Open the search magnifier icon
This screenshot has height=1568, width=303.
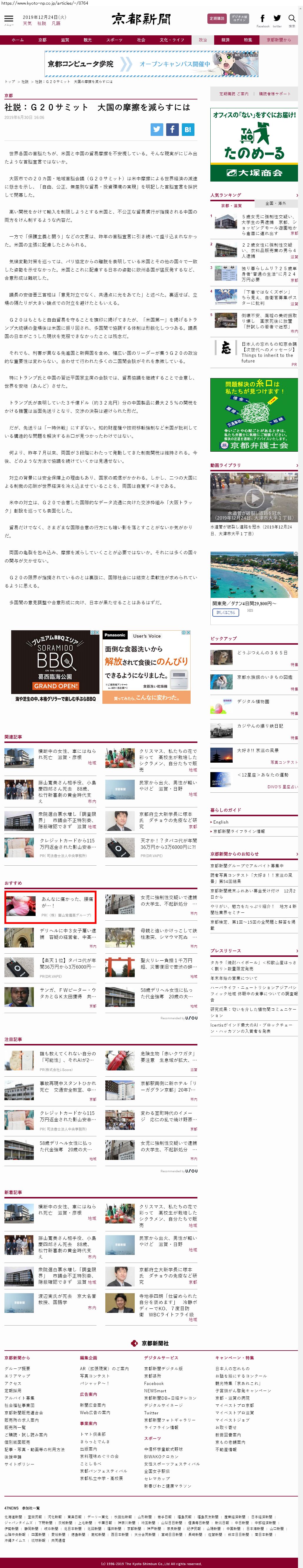[292, 19]
